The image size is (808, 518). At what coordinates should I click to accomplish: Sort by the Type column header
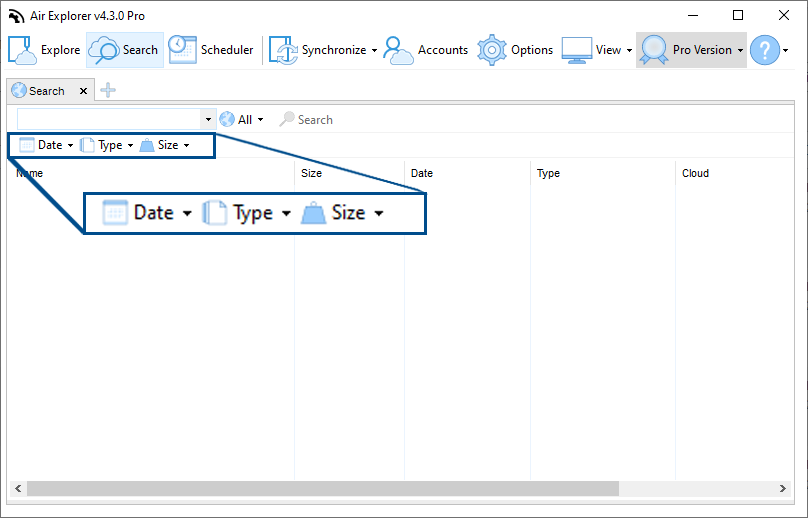[x=603, y=173]
